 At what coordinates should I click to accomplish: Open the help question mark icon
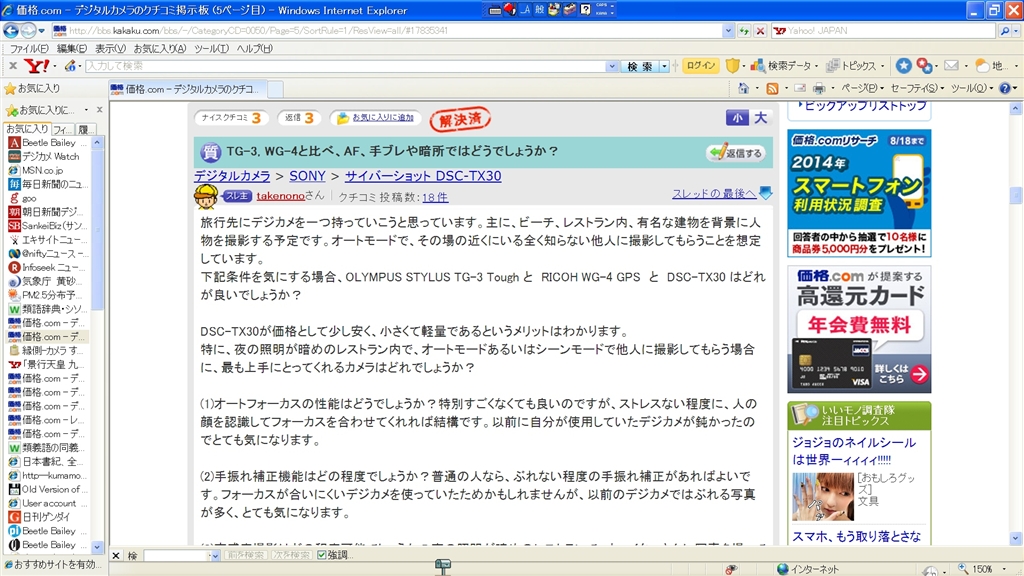1005,88
